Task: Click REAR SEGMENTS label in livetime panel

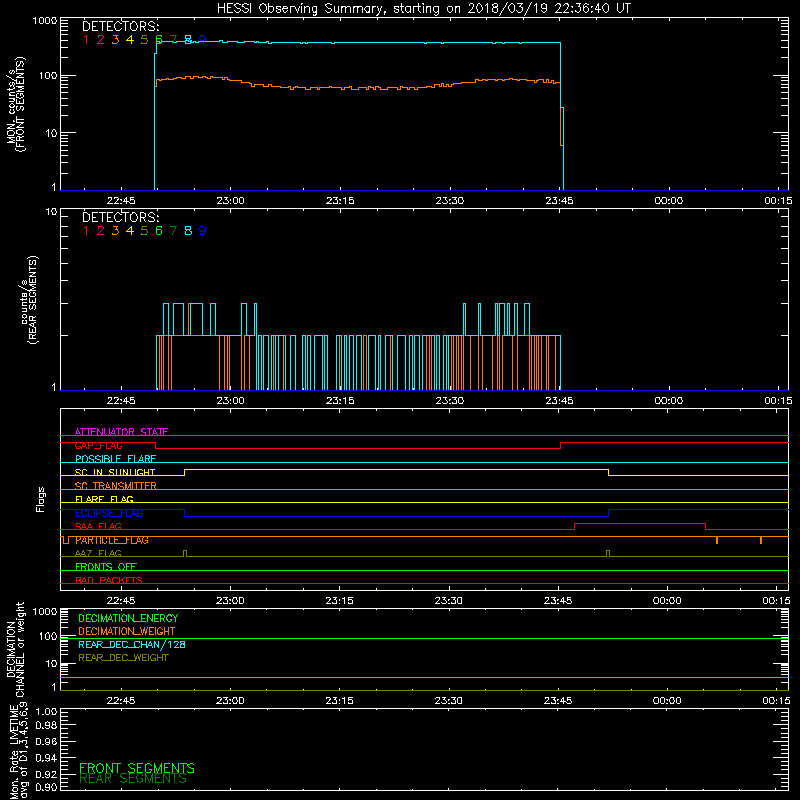Action: [133, 779]
